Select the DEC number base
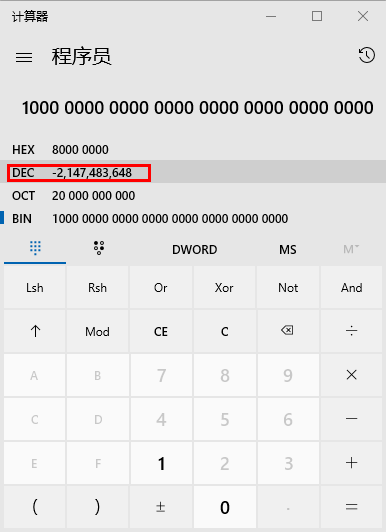Viewport: 386px width, 532px height. click(x=193, y=173)
